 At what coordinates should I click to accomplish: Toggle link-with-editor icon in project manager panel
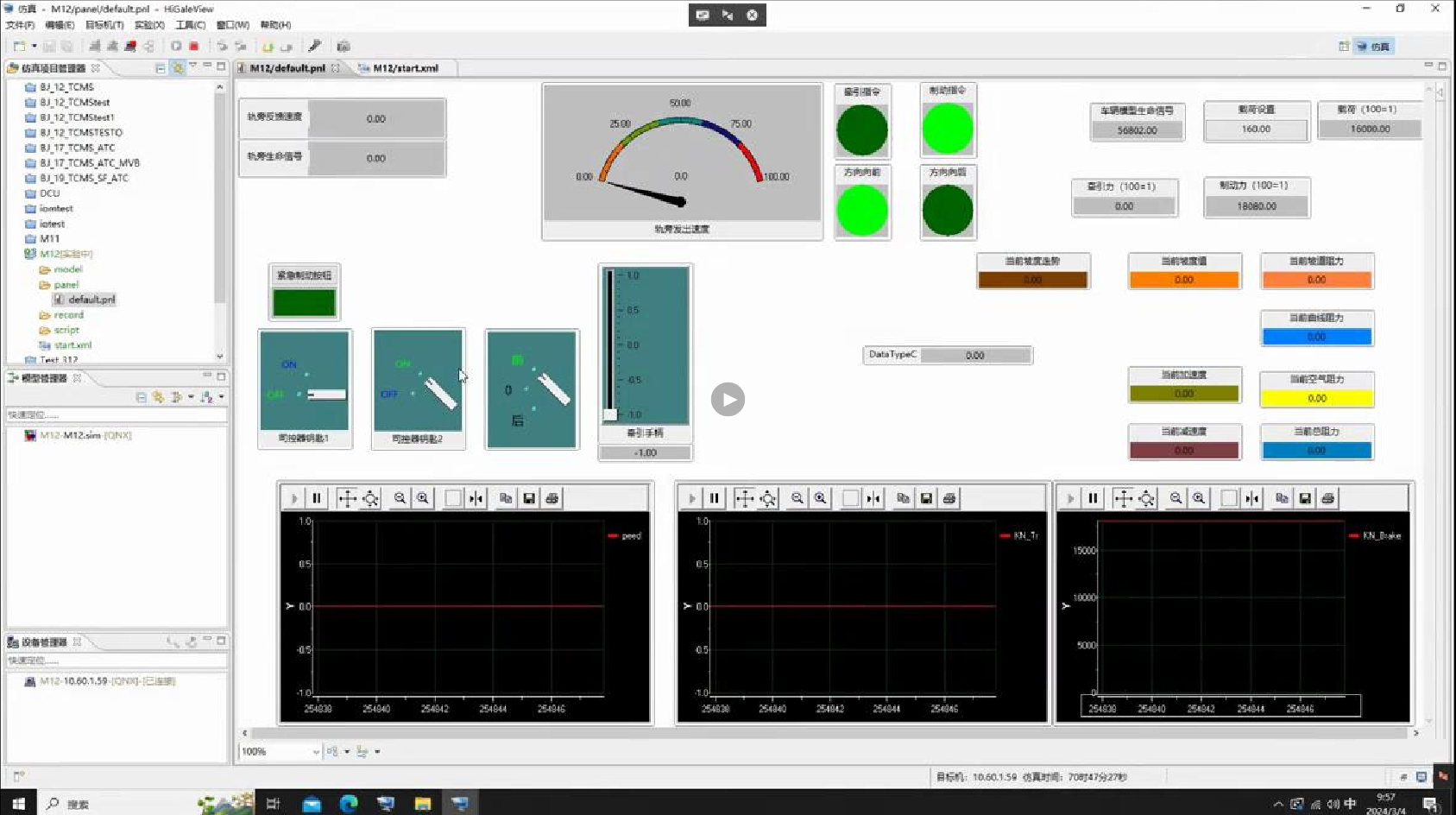coord(177,67)
